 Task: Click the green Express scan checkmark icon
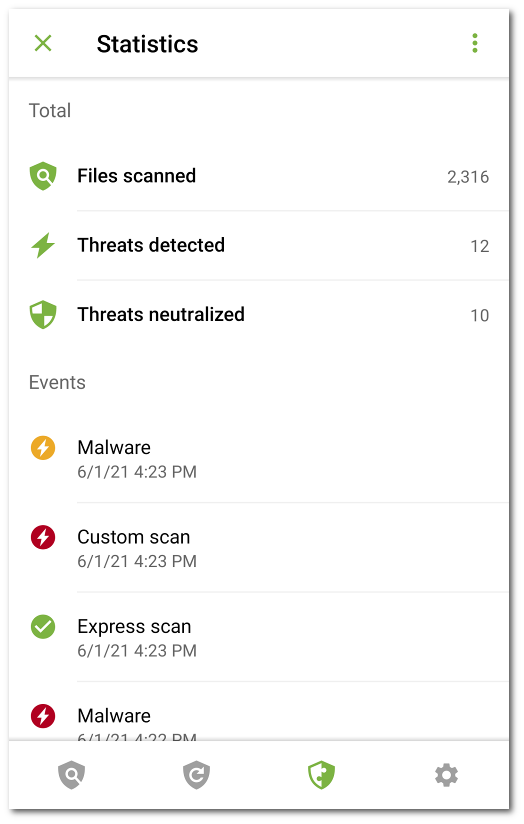(43, 626)
